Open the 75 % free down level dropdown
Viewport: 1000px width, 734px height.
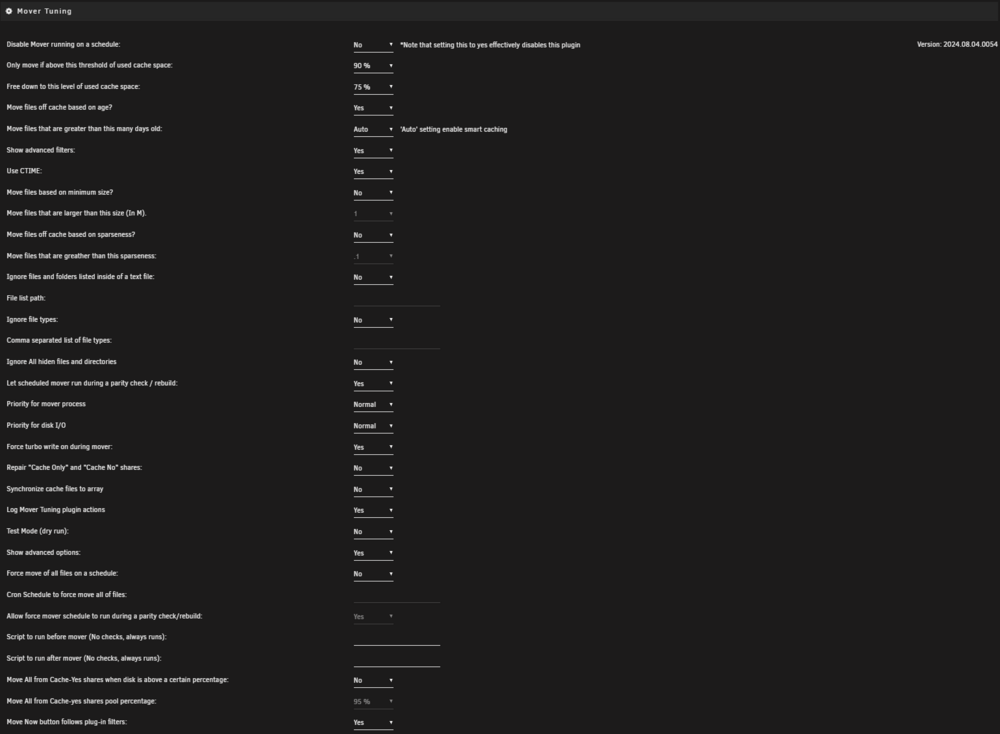pyautogui.click(x=373, y=87)
